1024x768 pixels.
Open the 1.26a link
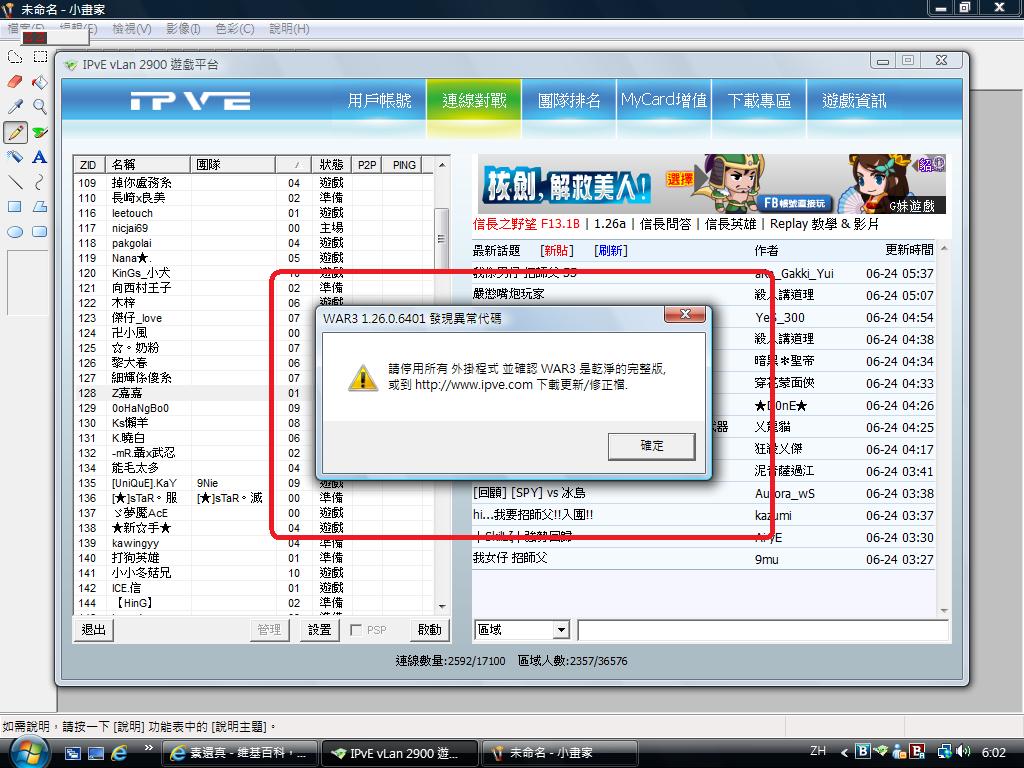click(x=610, y=224)
